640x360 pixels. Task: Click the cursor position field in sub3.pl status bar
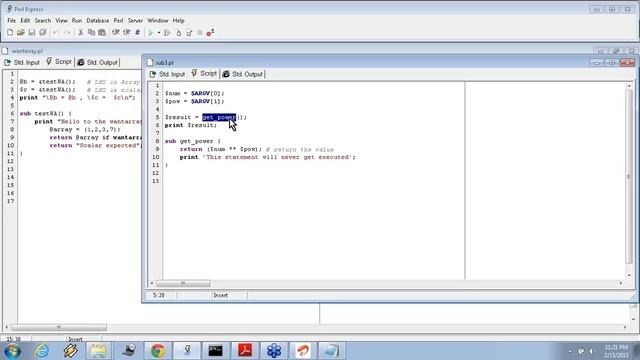[x=159, y=295]
